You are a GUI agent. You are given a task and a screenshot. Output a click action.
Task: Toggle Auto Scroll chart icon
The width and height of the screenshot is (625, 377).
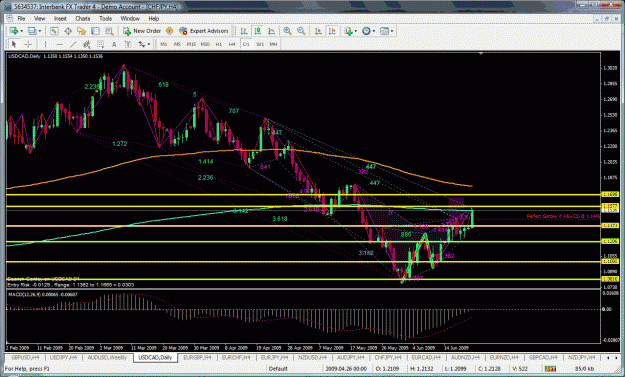[318, 31]
